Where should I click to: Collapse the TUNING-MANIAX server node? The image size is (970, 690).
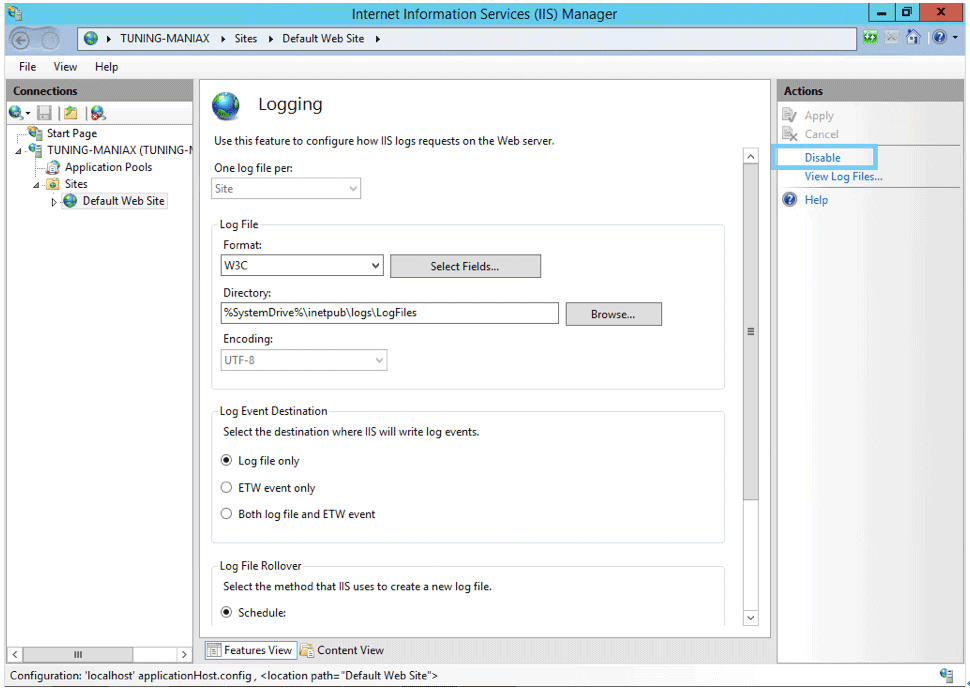[x=18, y=151]
